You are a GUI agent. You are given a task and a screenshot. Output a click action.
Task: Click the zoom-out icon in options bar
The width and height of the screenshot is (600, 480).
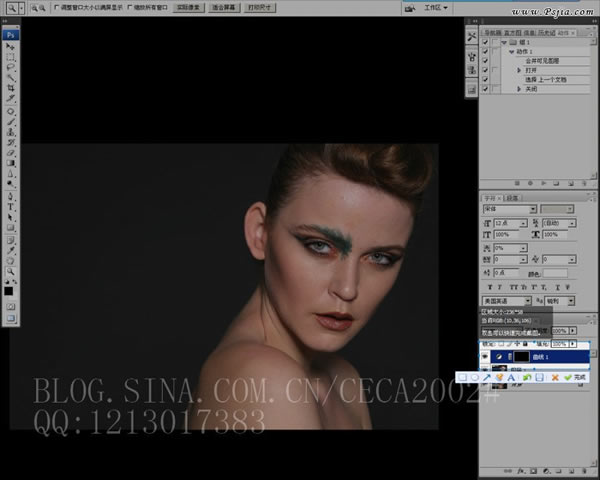point(42,8)
